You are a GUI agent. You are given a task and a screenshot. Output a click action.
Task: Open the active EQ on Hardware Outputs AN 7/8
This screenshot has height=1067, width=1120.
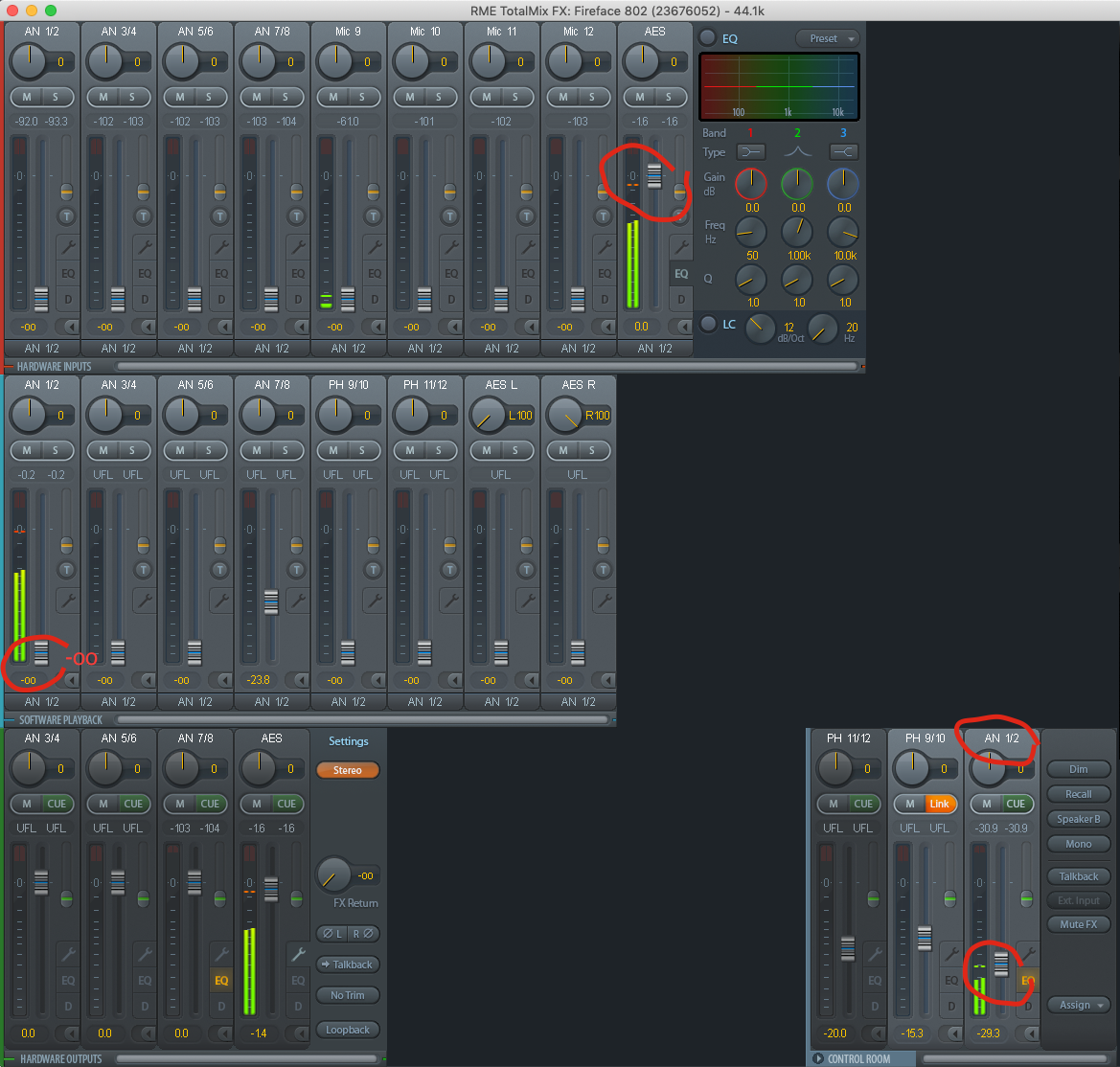[221, 981]
